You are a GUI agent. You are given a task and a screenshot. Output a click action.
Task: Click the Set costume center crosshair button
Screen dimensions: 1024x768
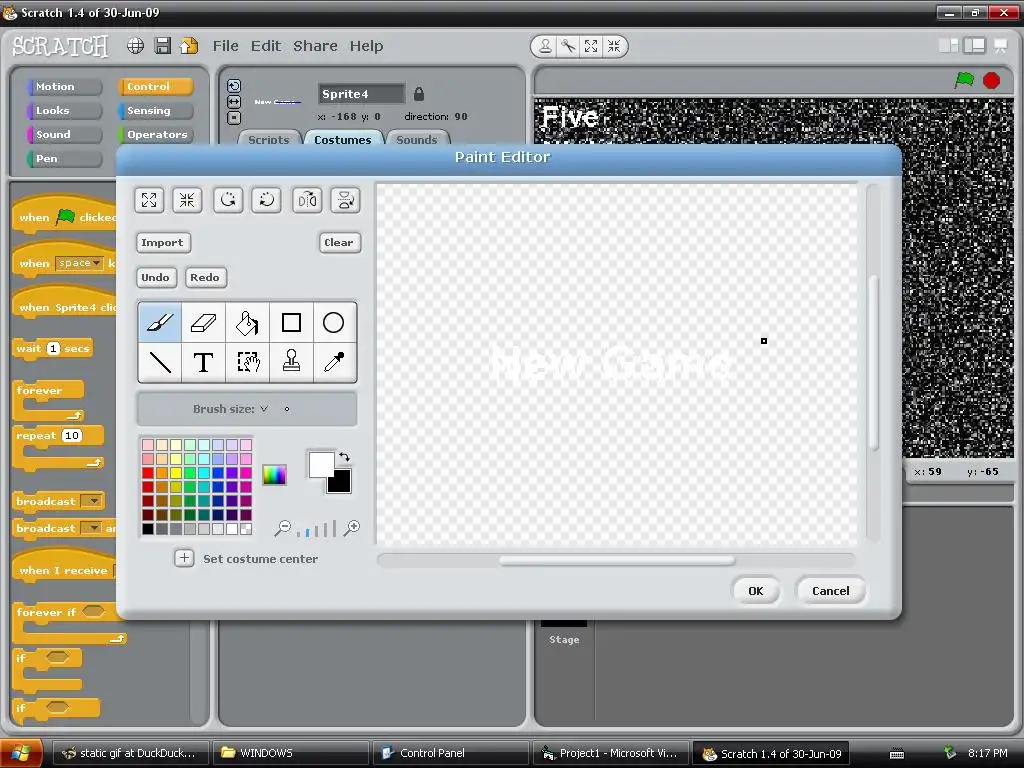tap(184, 558)
